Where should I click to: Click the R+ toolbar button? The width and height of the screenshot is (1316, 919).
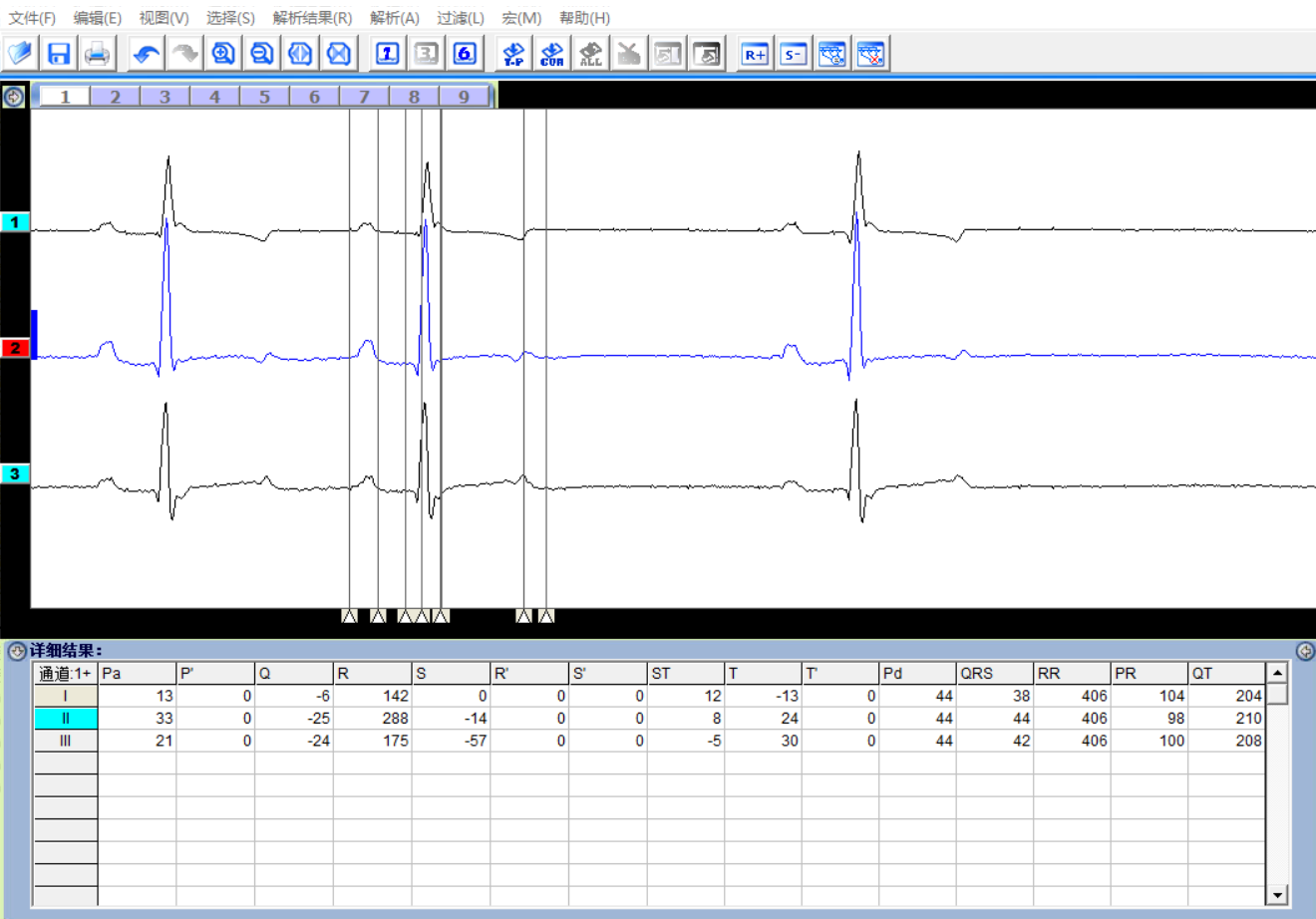(x=755, y=54)
